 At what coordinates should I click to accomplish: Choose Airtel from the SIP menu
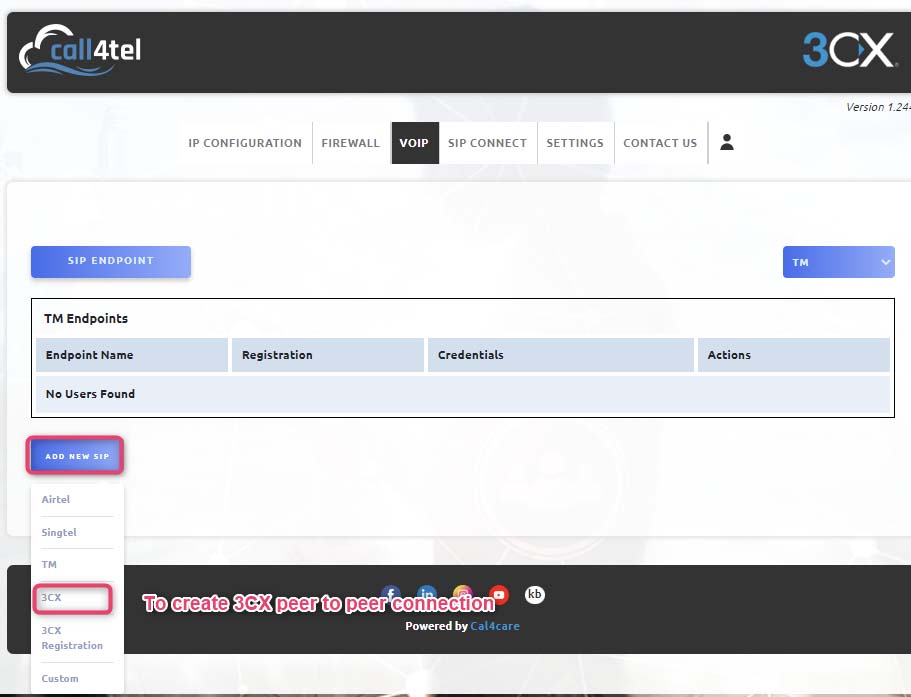56,500
